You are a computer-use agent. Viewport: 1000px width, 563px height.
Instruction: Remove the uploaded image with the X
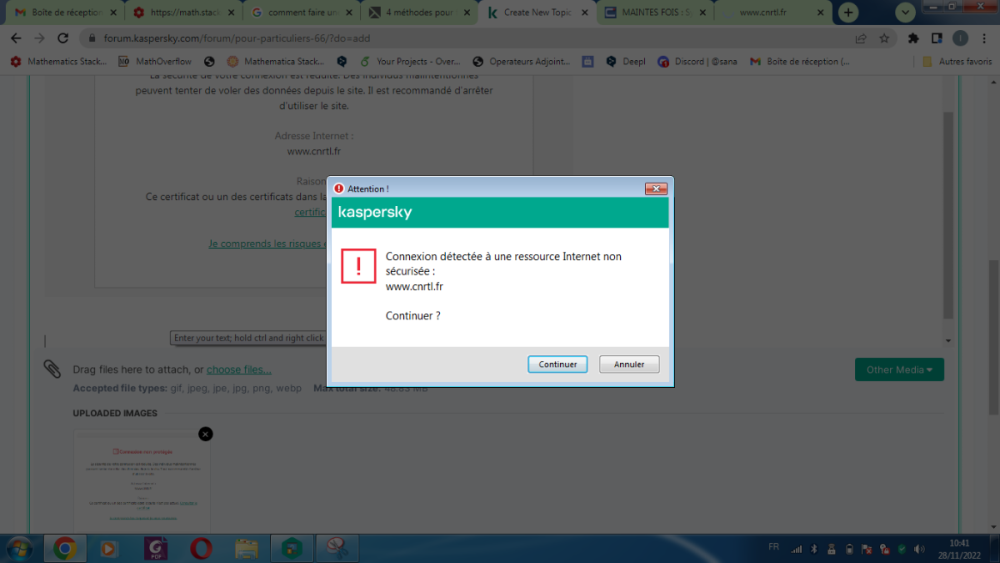(x=205, y=434)
